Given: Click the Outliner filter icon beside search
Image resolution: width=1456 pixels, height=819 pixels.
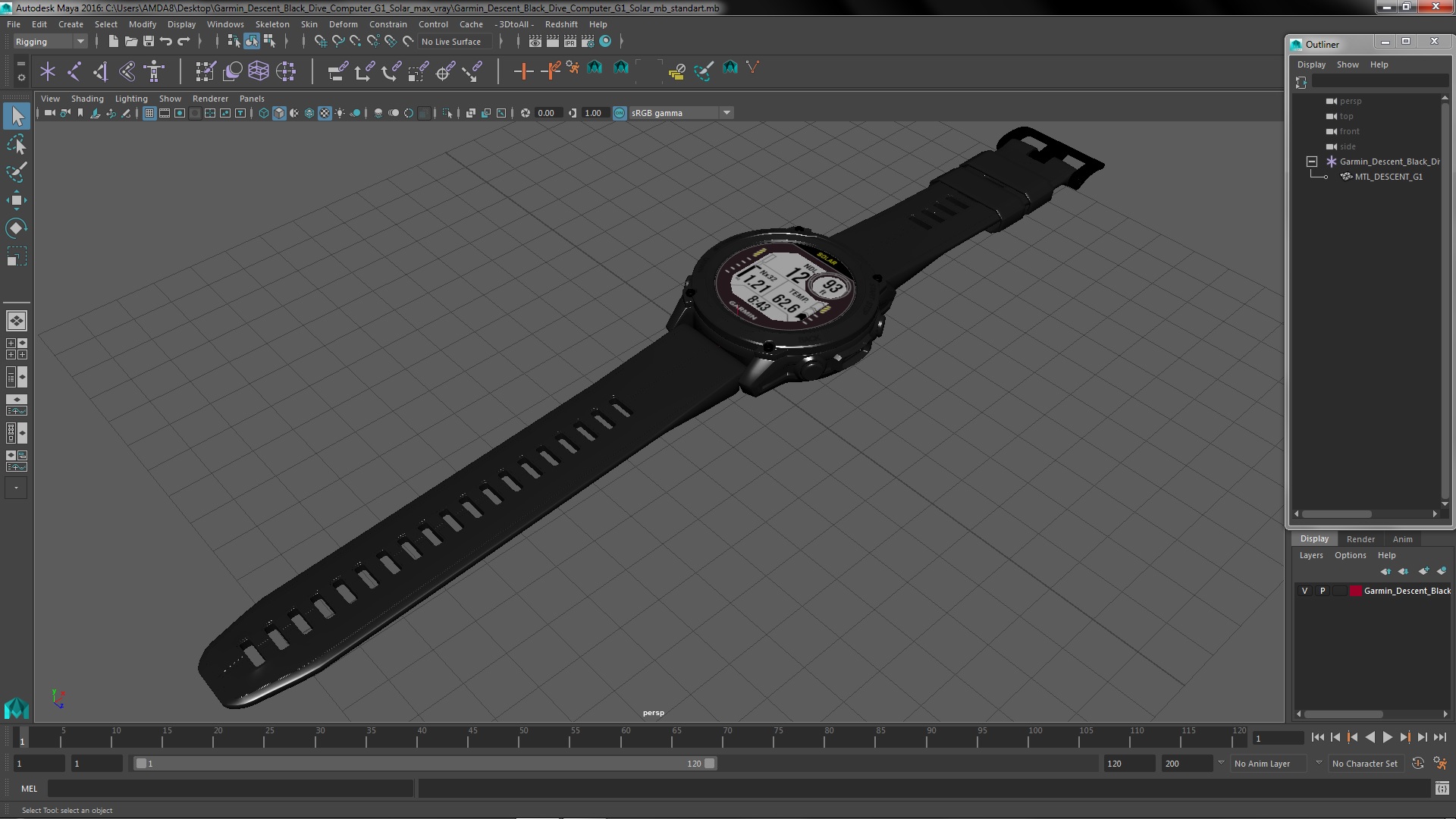Looking at the screenshot, I should point(1301,82).
